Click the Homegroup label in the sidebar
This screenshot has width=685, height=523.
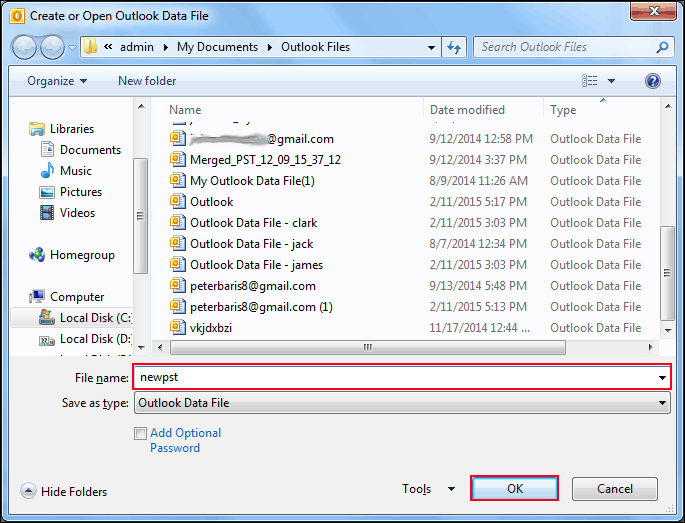pos(82,255)
